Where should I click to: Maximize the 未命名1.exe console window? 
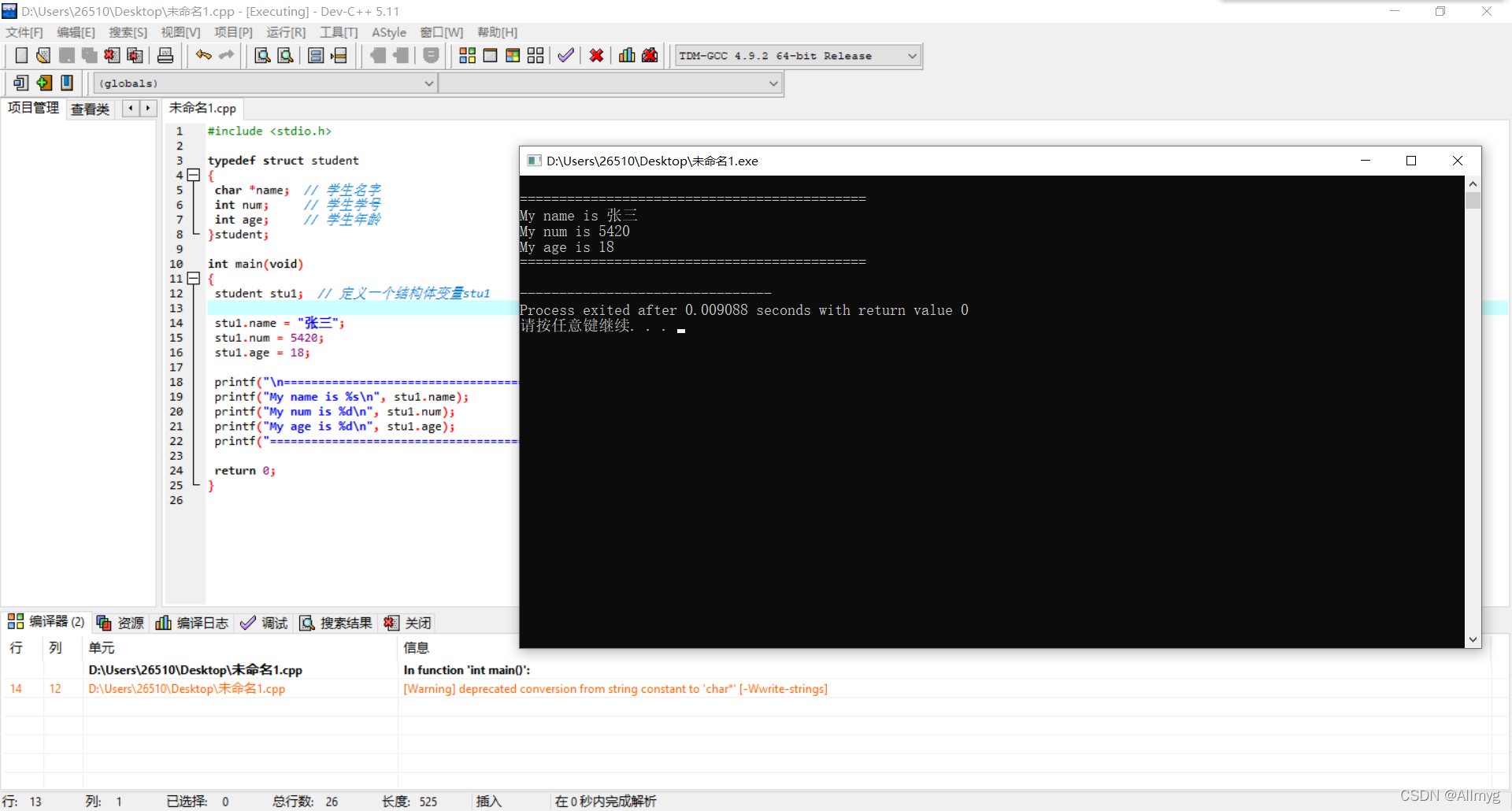tap(1411, 161)
